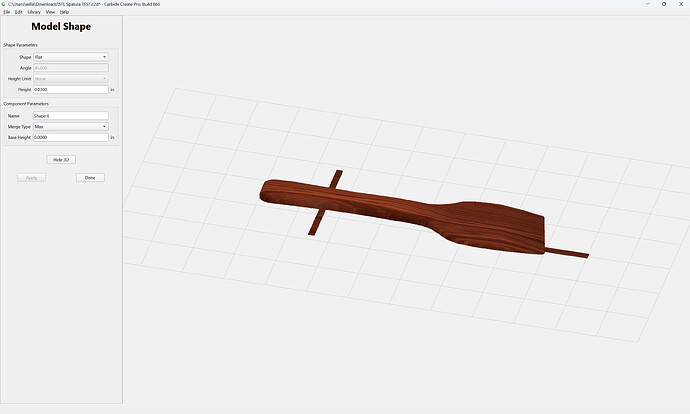Click the Name field containing Shape 6
690x414 pixels.
(x=71, y=116)
